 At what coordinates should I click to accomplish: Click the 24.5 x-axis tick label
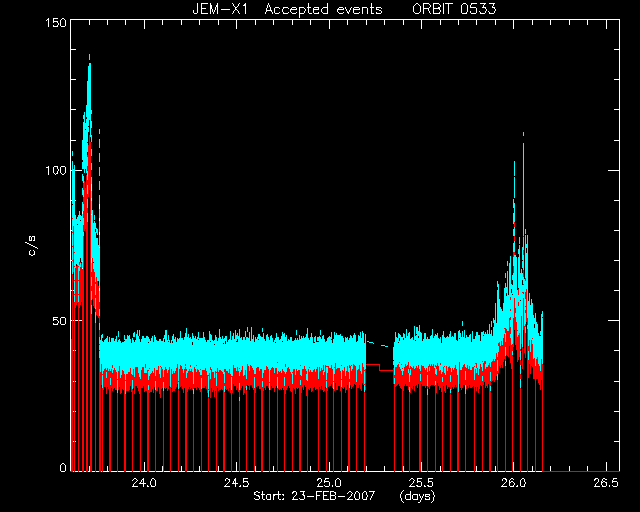(236, 483)
